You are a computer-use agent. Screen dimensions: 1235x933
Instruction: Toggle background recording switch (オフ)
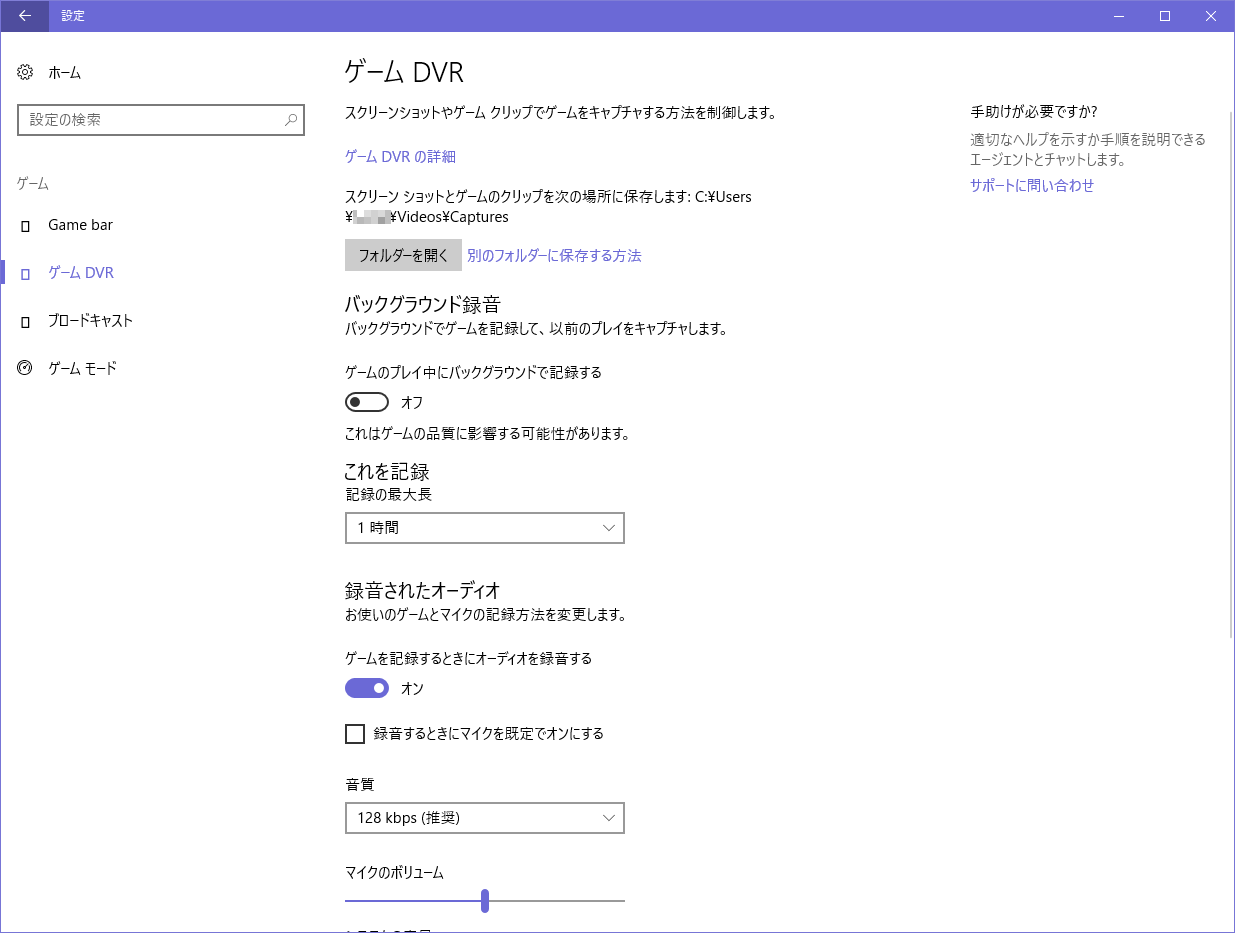367,402
